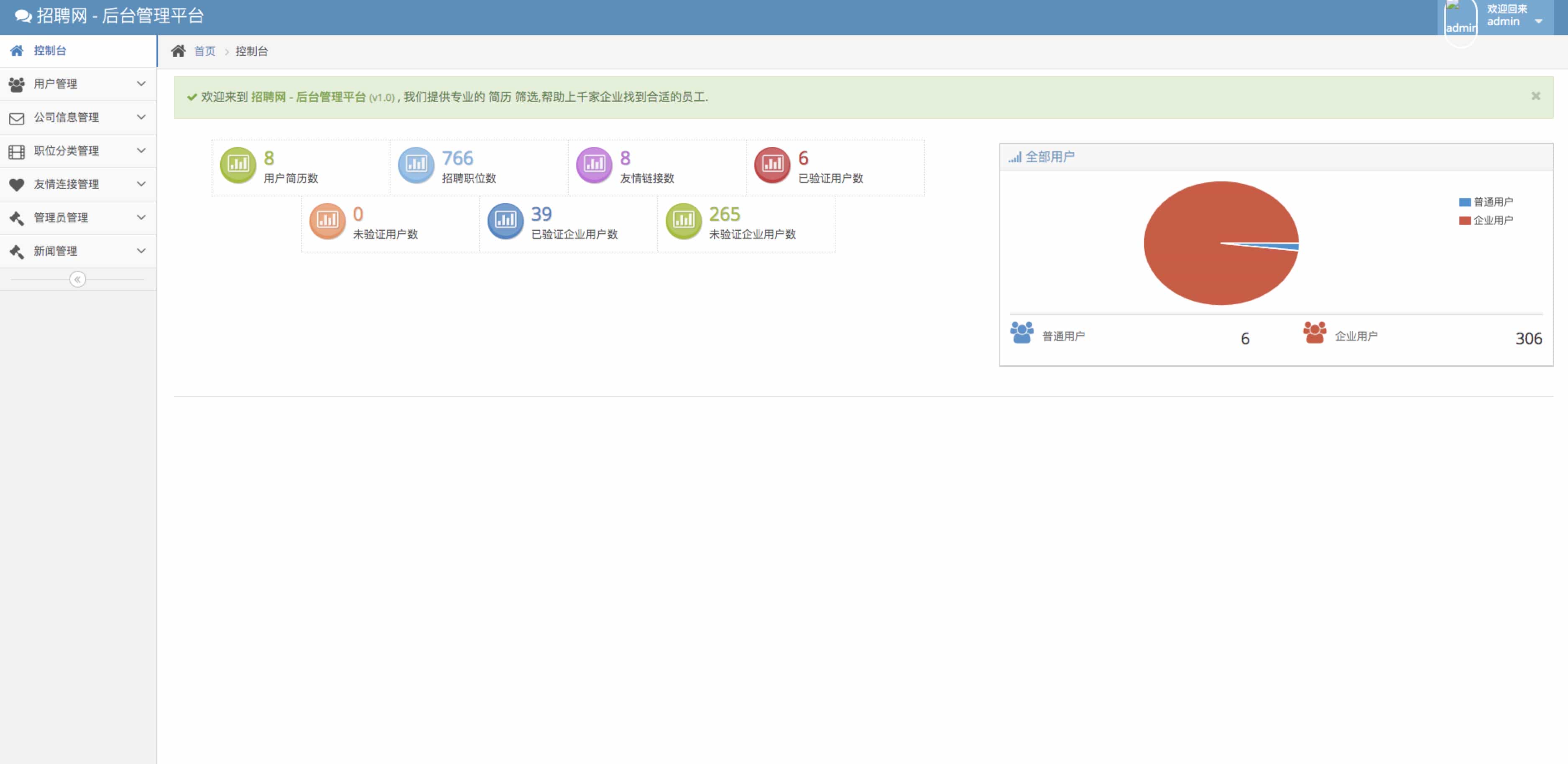This screenshot has width=1568, height=764.
Task: Click the heart icon for 友情连接管理
Action: (x=17, y=184)
